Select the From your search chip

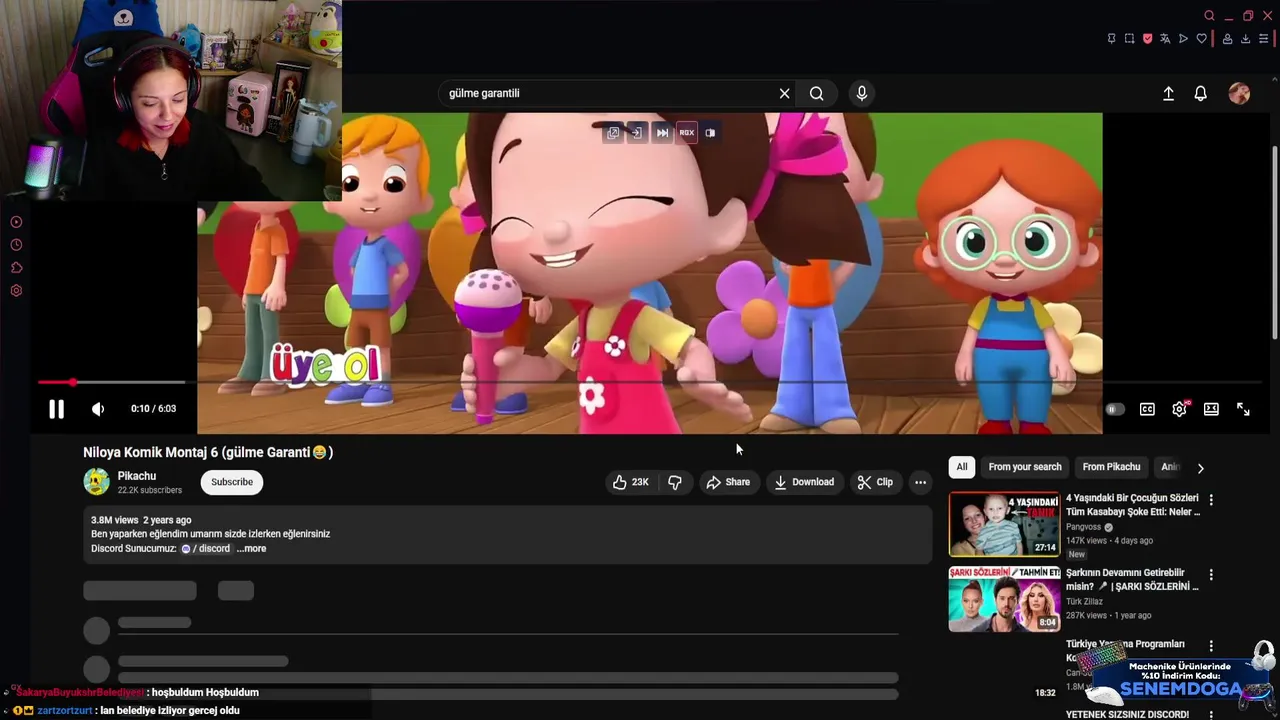click(x=1025, y=467)
